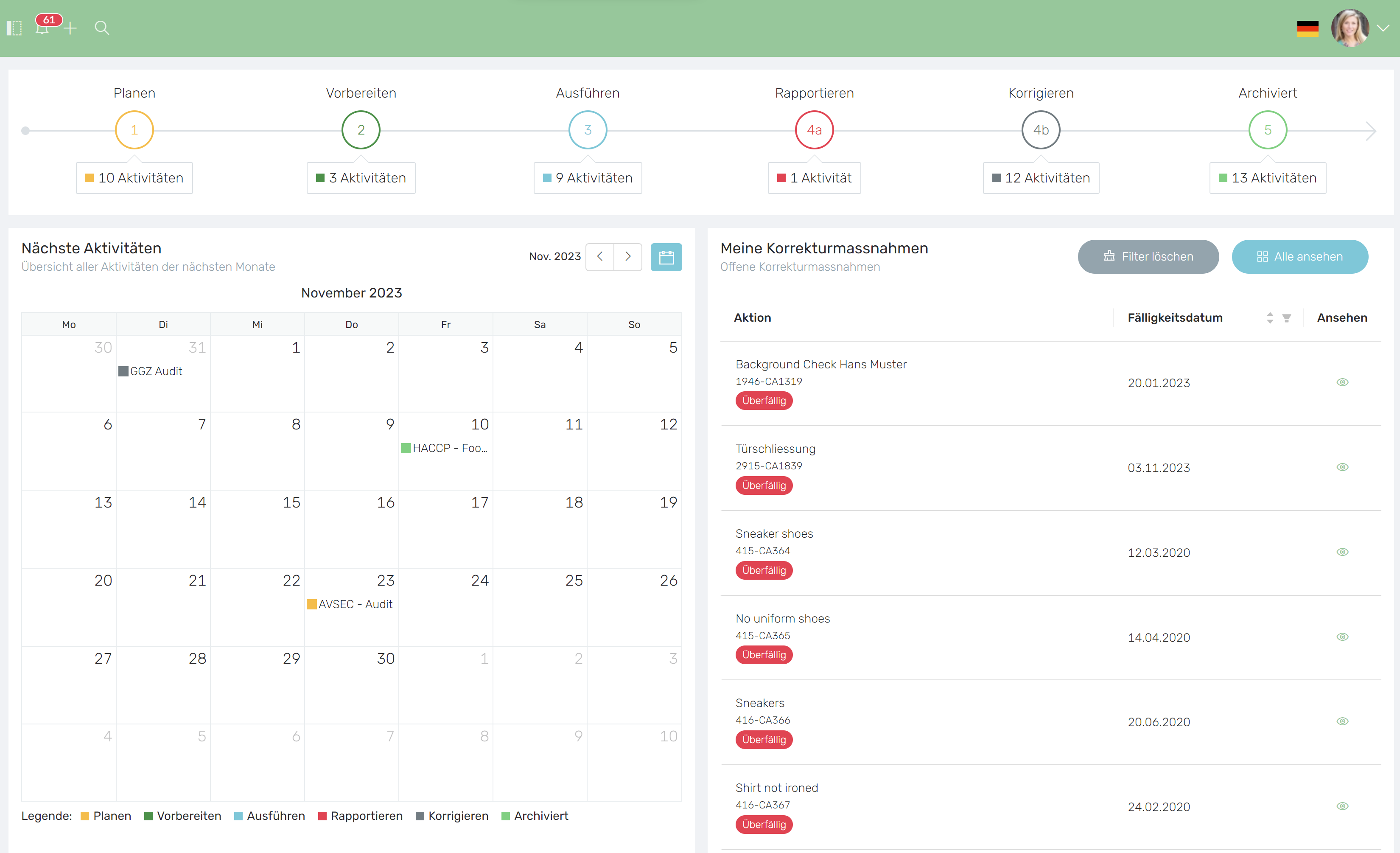Select Korrigieren step circle 4b
1400x853 pixels.
(x=1041, y=130)
